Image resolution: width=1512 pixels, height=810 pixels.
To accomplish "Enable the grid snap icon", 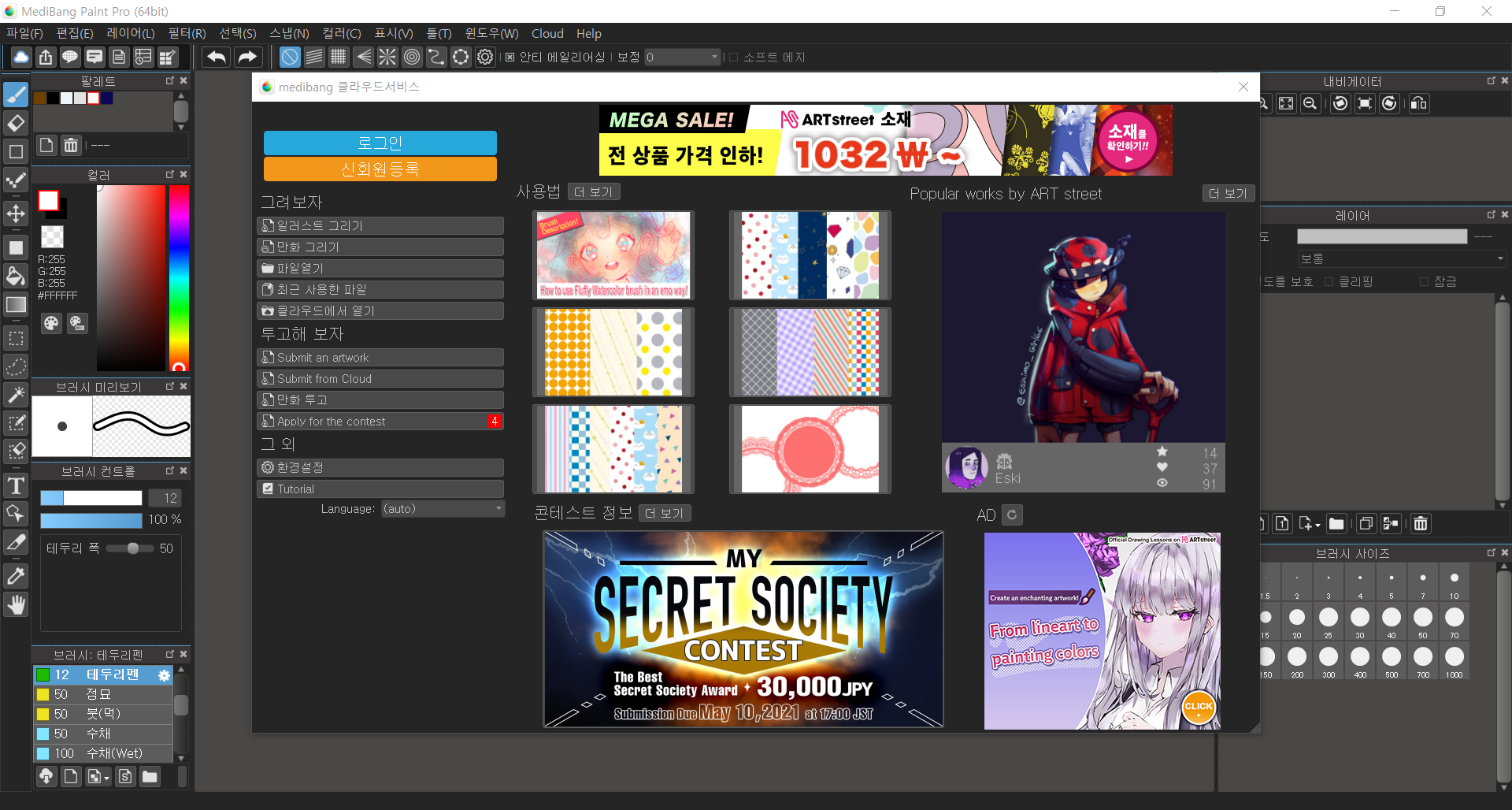I will pos(339,57).
